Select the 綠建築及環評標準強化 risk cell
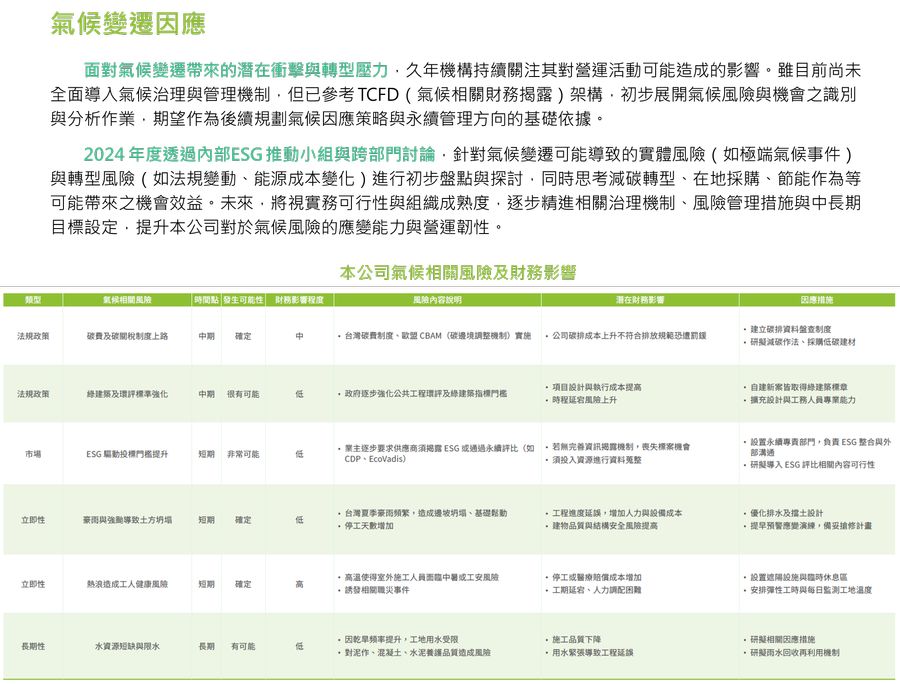900x684 pixels. click(x=127, y=394)
